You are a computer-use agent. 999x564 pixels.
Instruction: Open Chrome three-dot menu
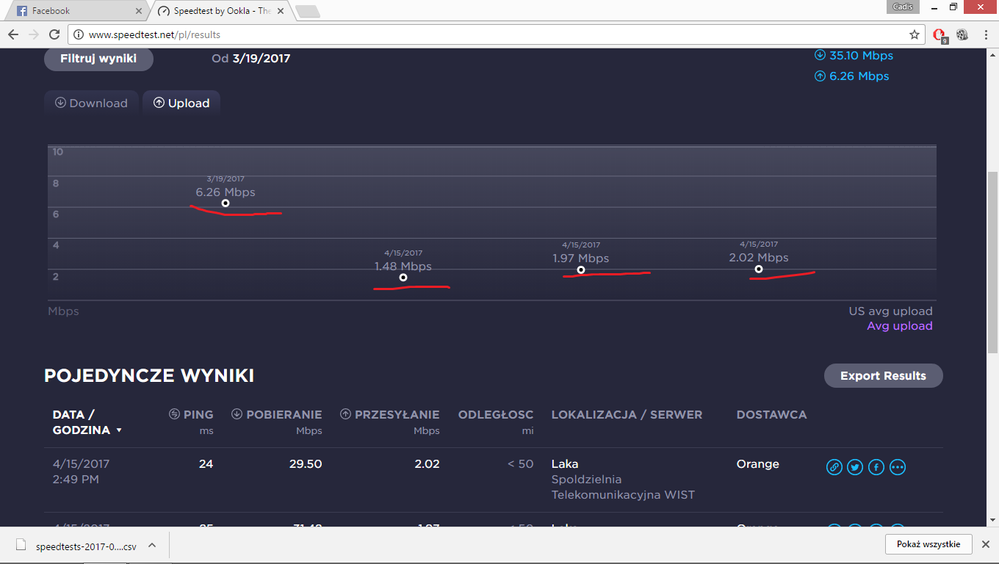pyautogui.click(x=983, y=34)
